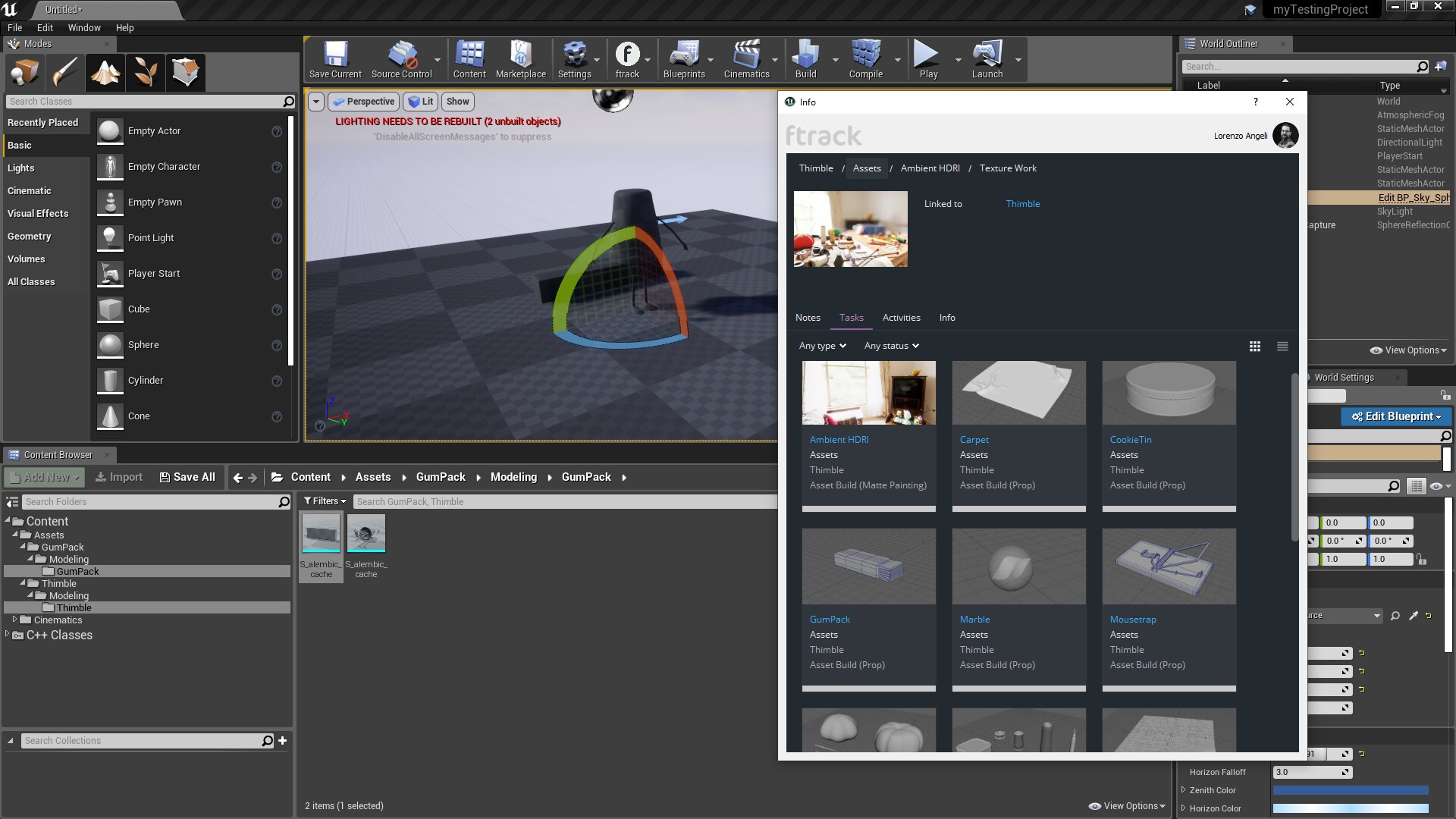The image size is (1456, 819).
Task: Select the Foliage mode icon
Action: [x=145, y=72]
